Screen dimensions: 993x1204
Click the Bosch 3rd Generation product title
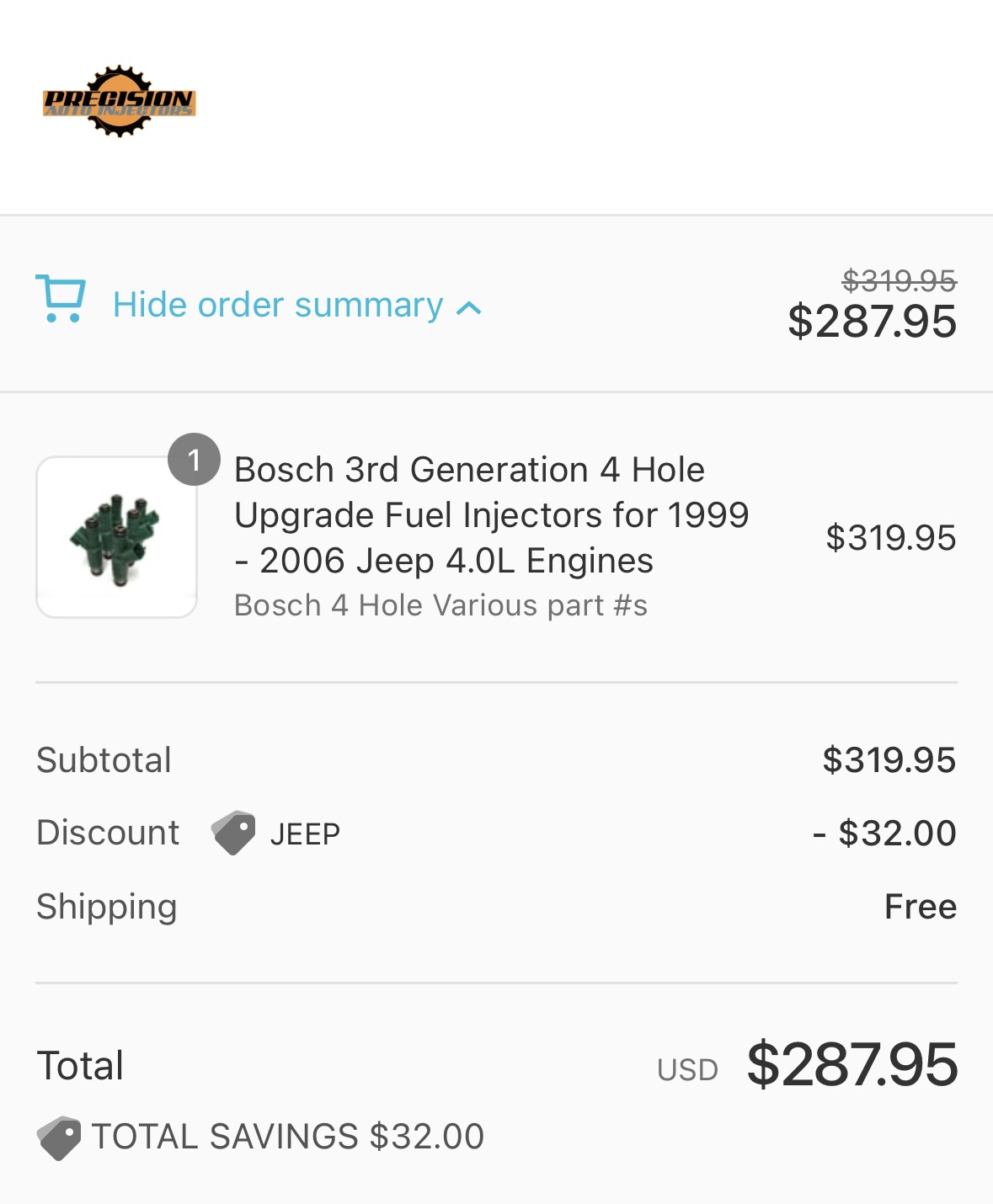[491, 514]
